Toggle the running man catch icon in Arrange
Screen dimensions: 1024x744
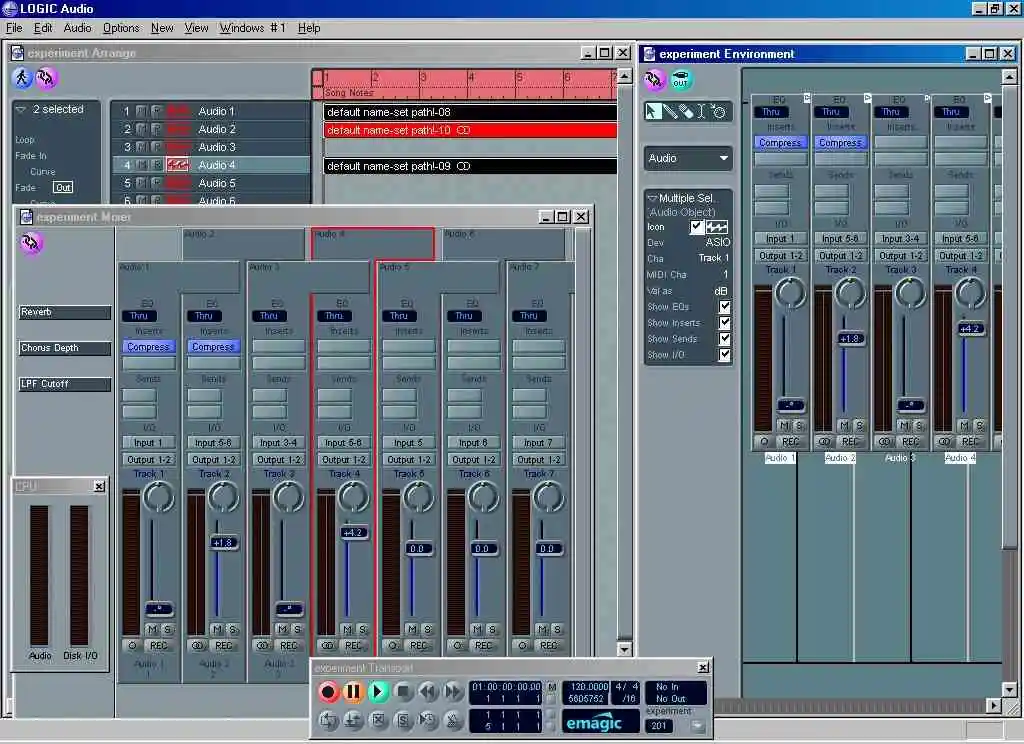22,78
